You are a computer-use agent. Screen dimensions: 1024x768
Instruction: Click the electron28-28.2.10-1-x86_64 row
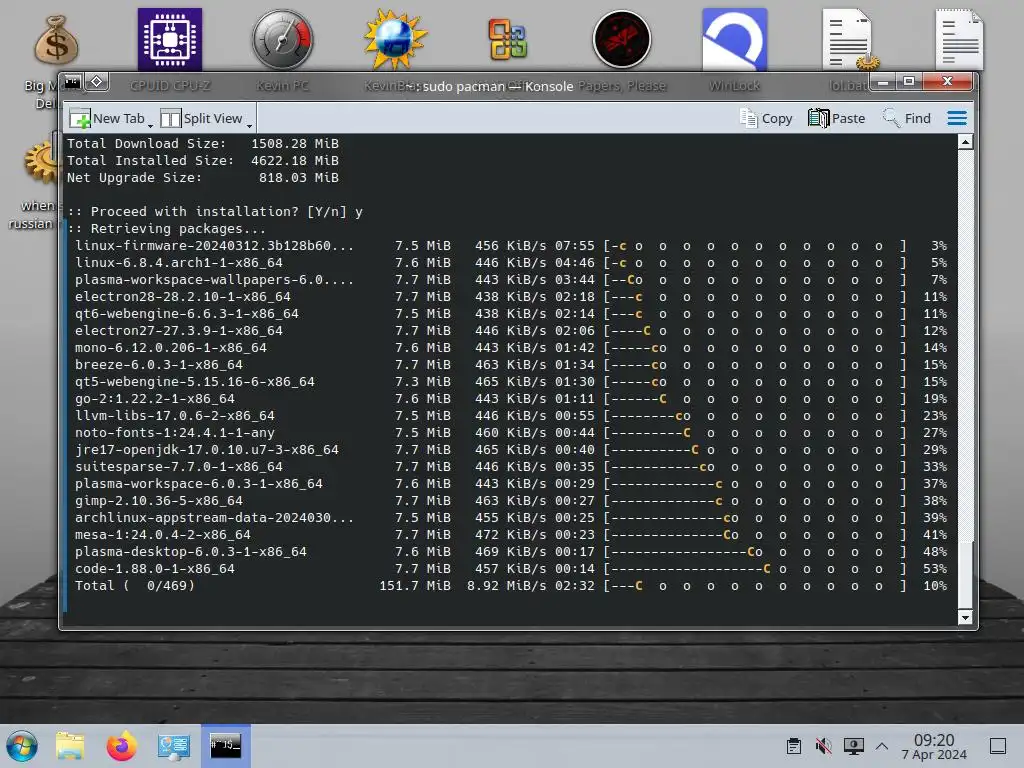click(511, 296)
